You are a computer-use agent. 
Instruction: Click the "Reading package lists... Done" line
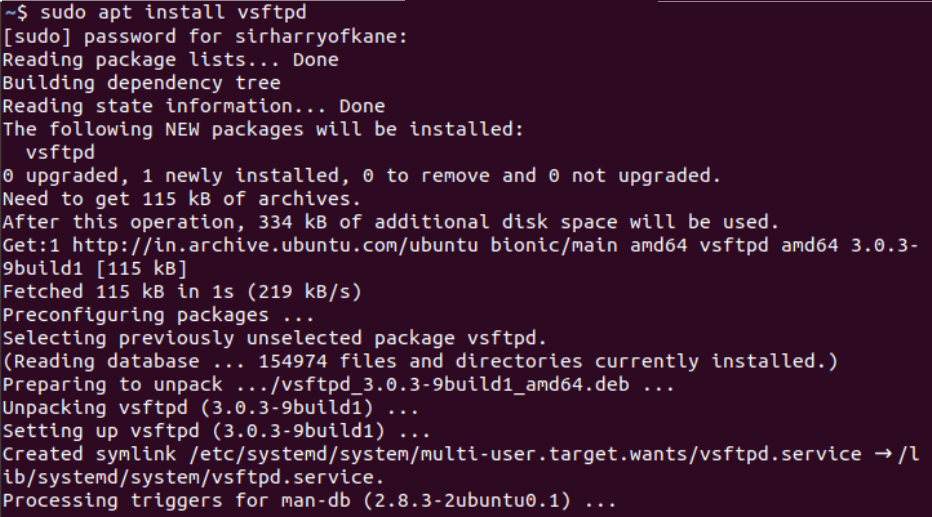coord(170,60)
